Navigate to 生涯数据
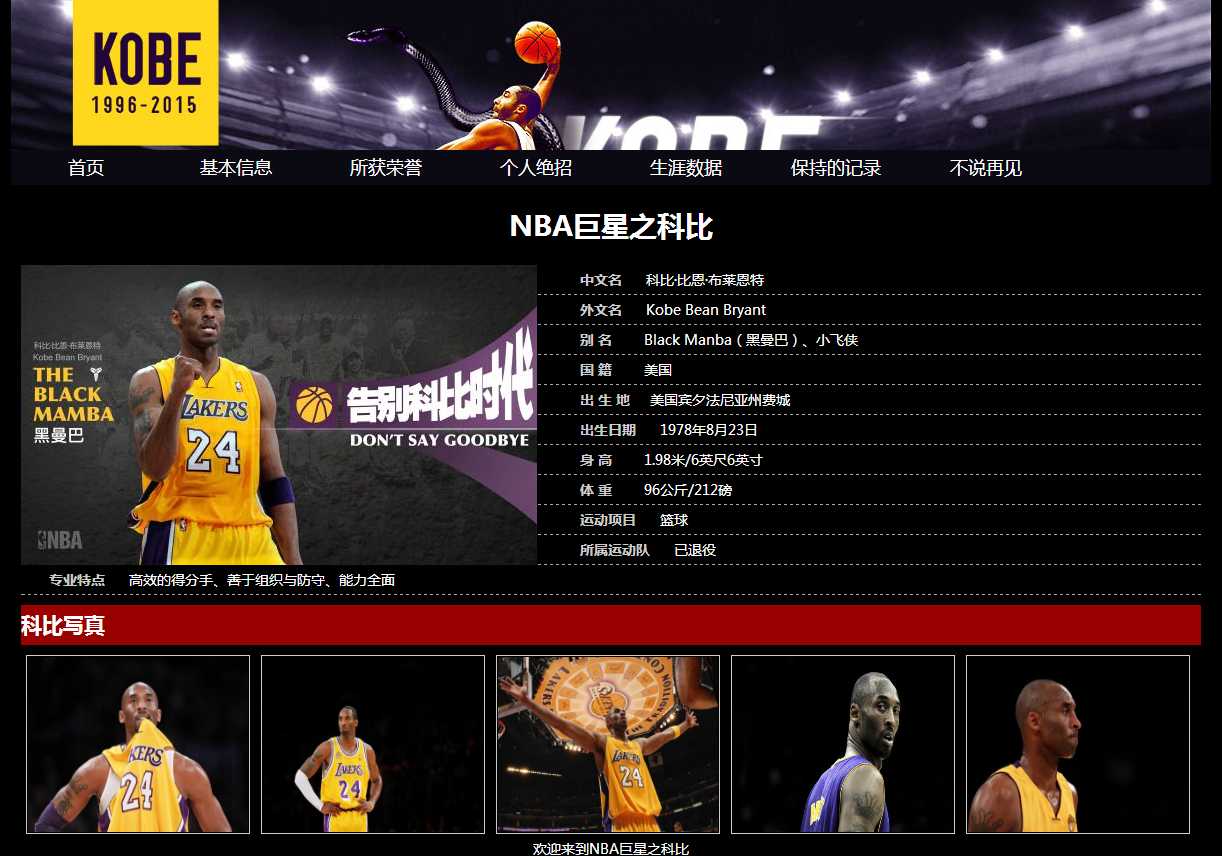The image size is (1222, 856). (686, 168)
